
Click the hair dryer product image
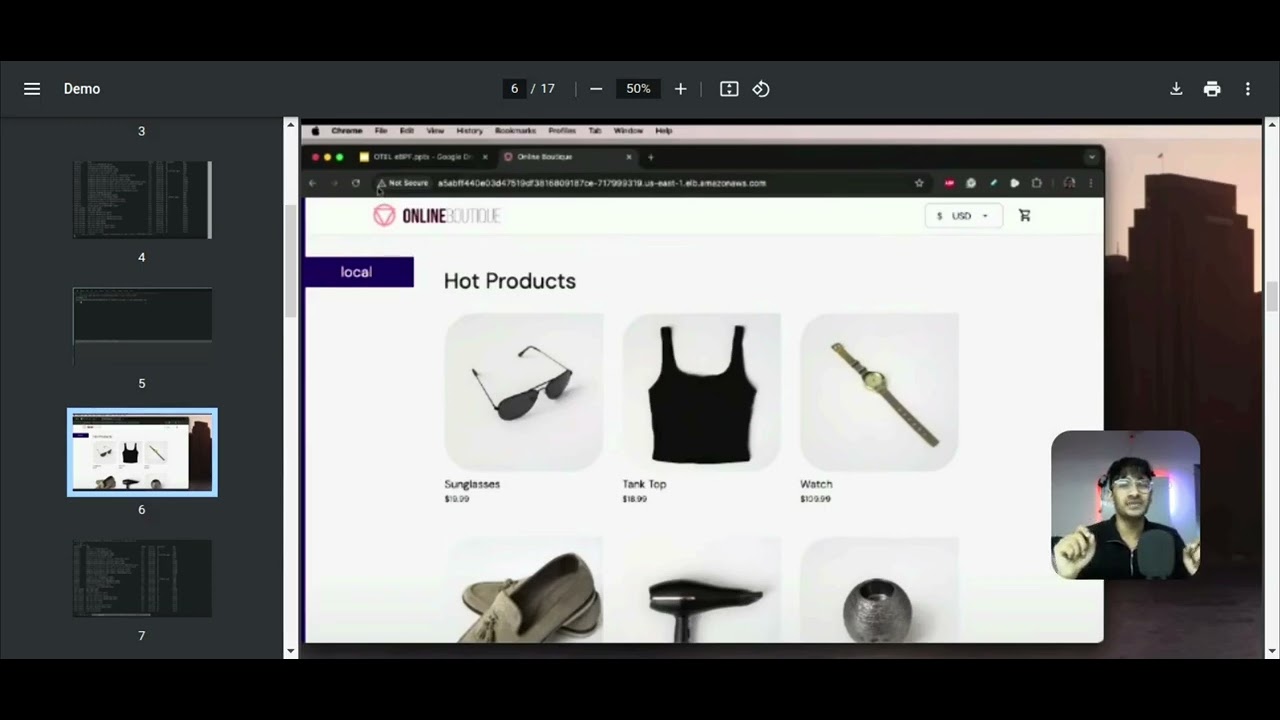tap(702, 590)
